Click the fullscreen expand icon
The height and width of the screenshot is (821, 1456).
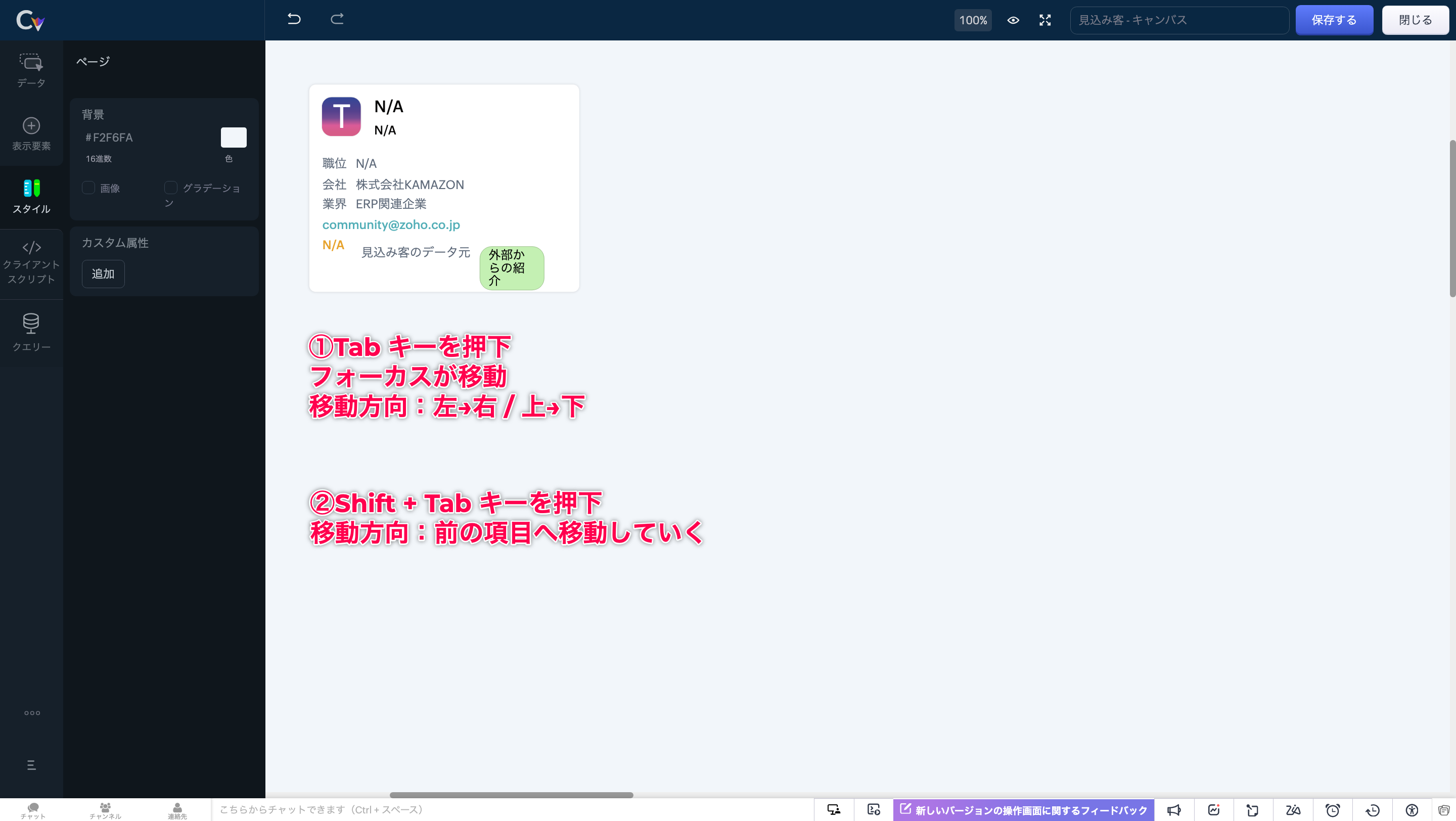click(x=1045, y=20)
